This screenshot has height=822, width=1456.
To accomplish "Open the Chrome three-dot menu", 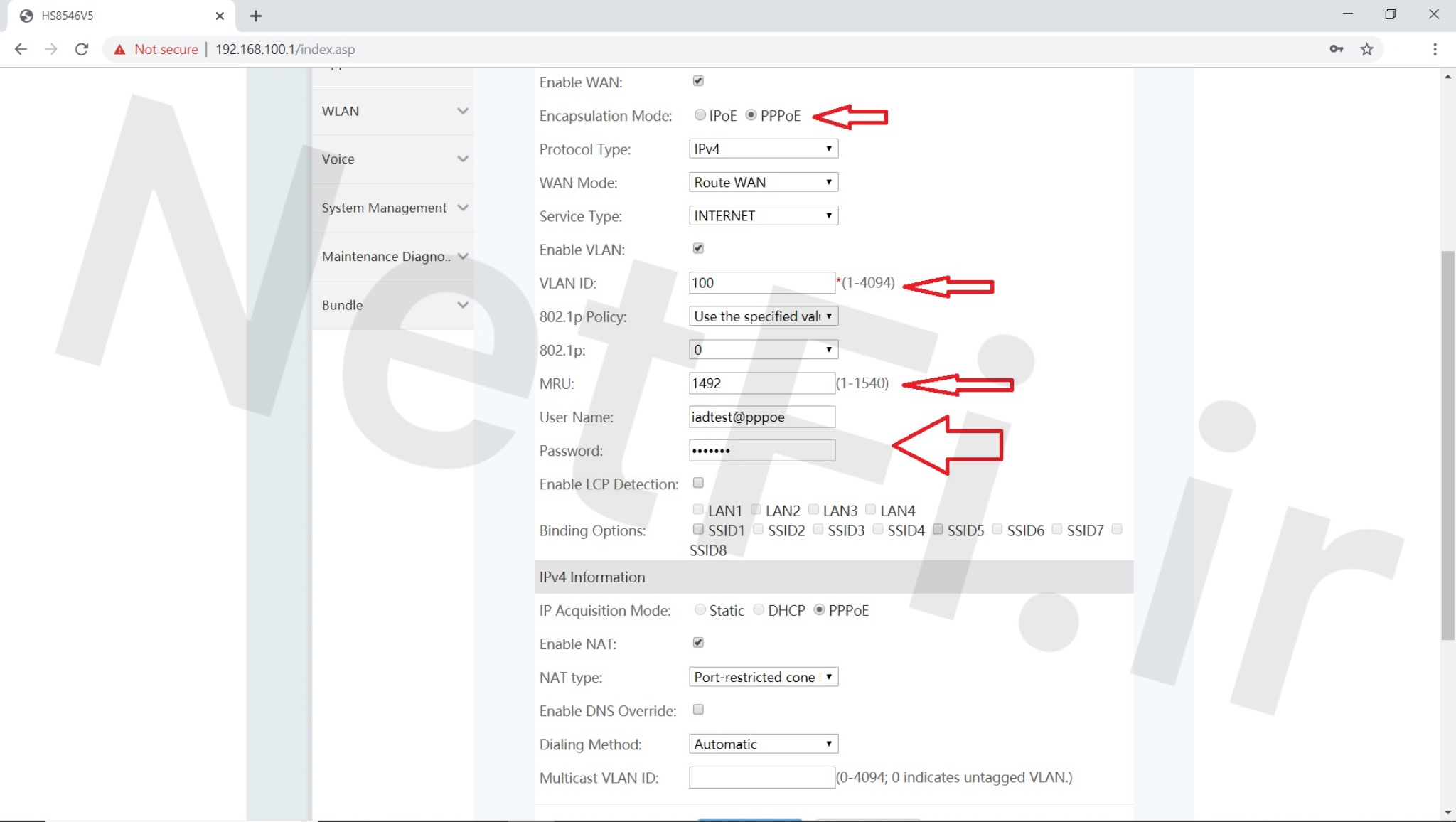I will (1434, 49).
